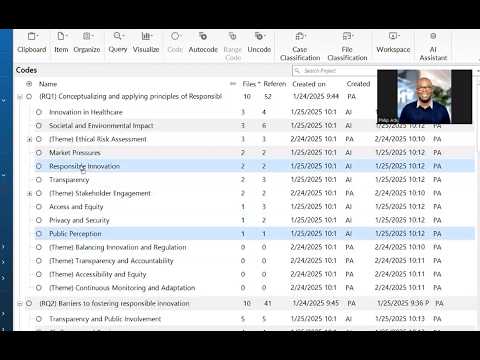Click the presenter webcam thumbnail

pyautogui.click(x=424, y=97)
